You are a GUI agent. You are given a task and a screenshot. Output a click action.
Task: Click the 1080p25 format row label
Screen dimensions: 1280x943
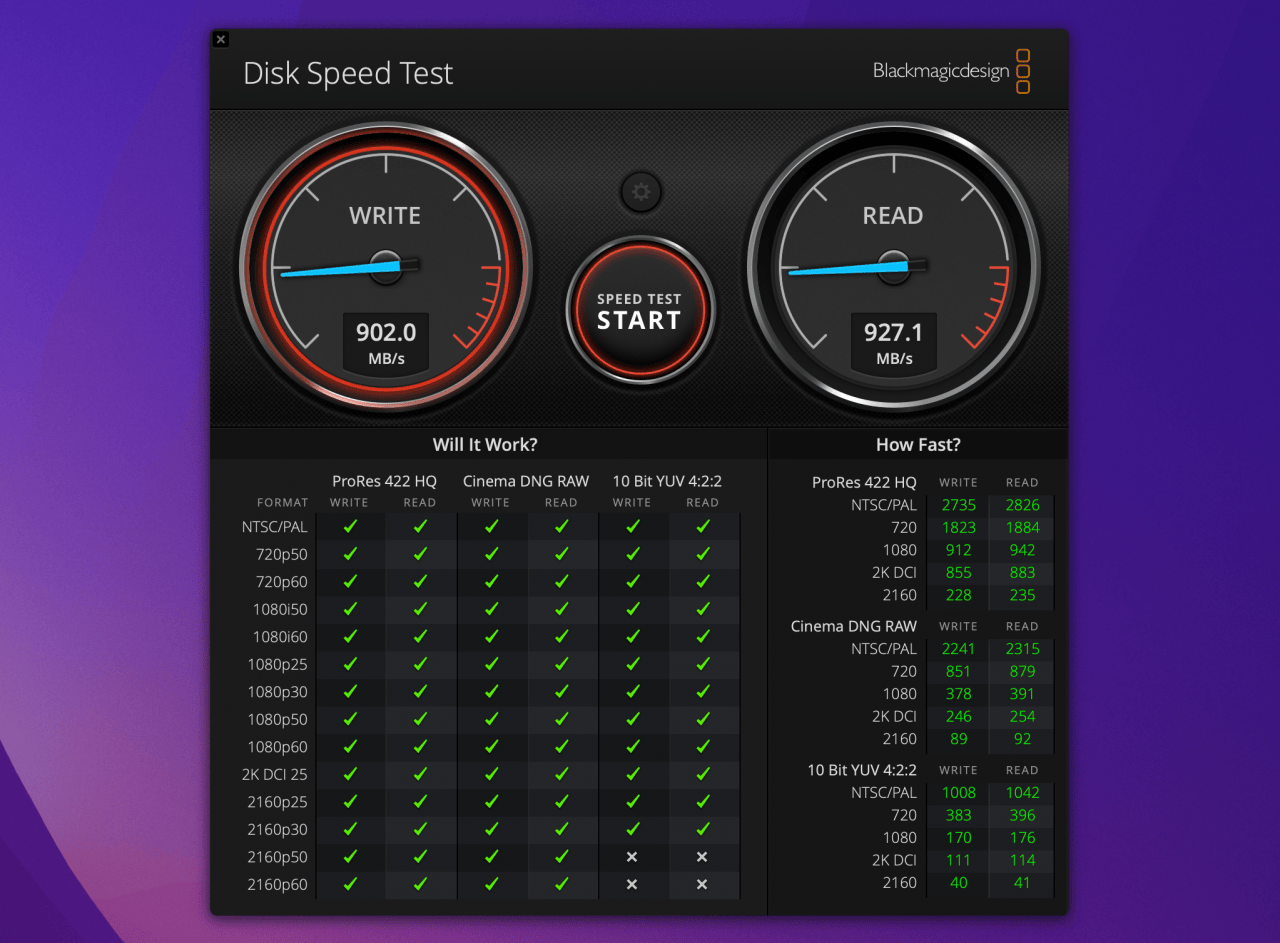point(278,664)
